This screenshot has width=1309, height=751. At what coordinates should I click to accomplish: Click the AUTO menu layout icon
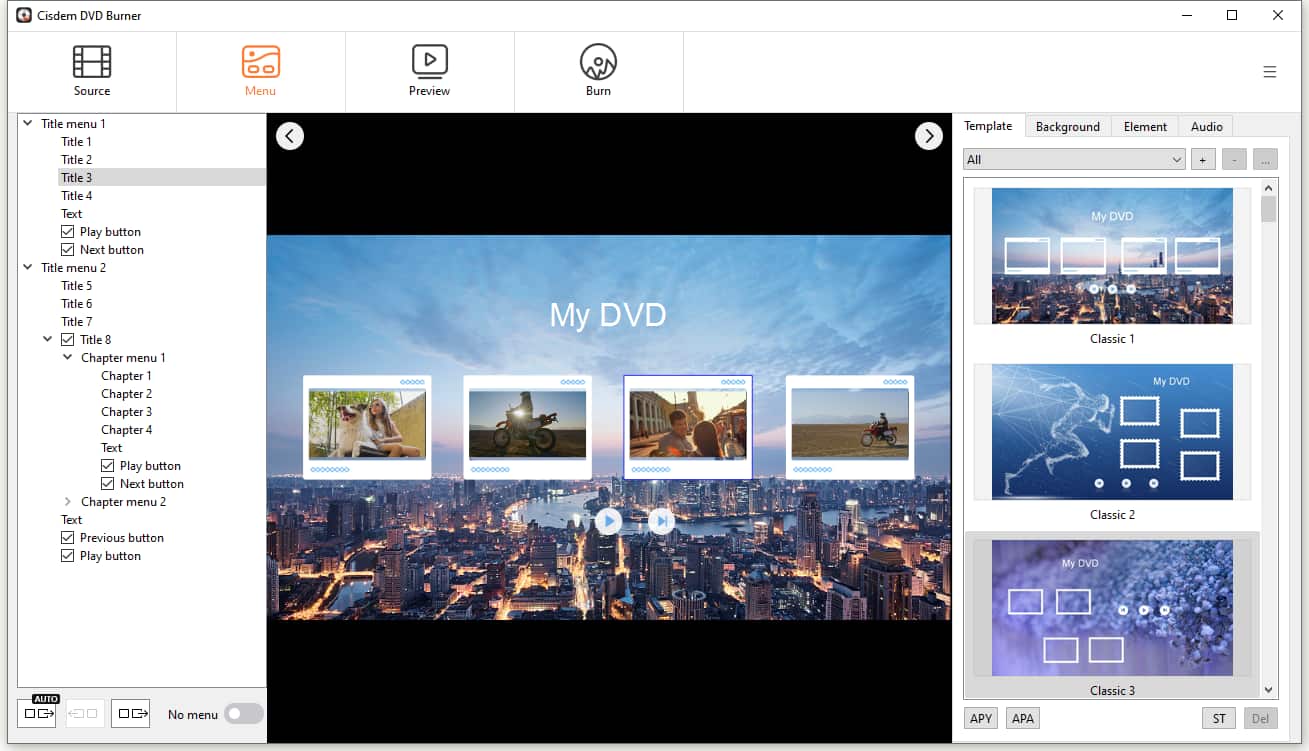37,713
